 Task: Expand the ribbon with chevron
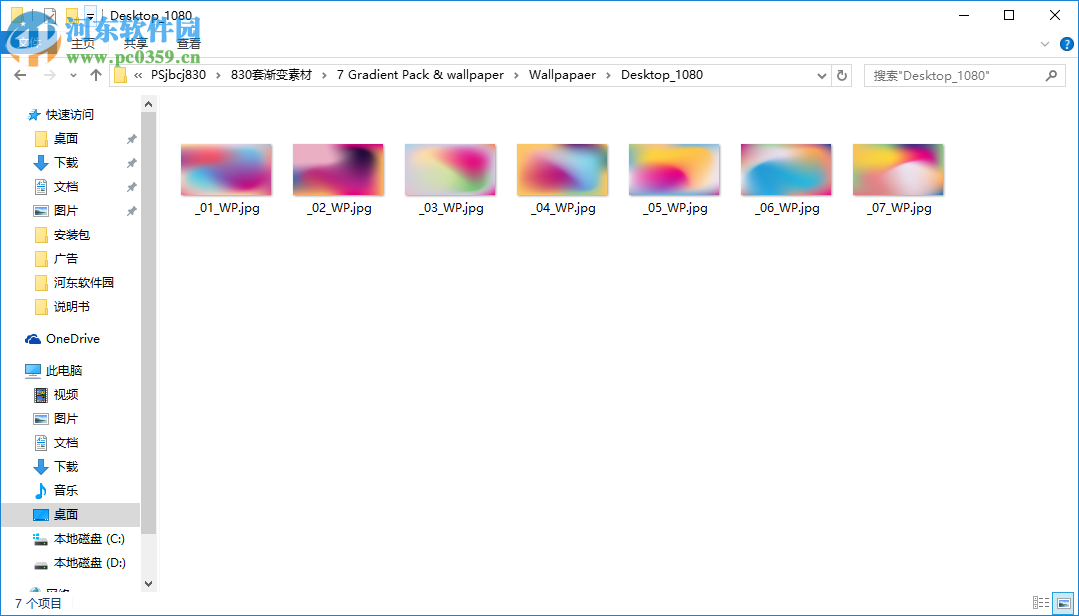pyautogui.click(x=1045, y=43)
